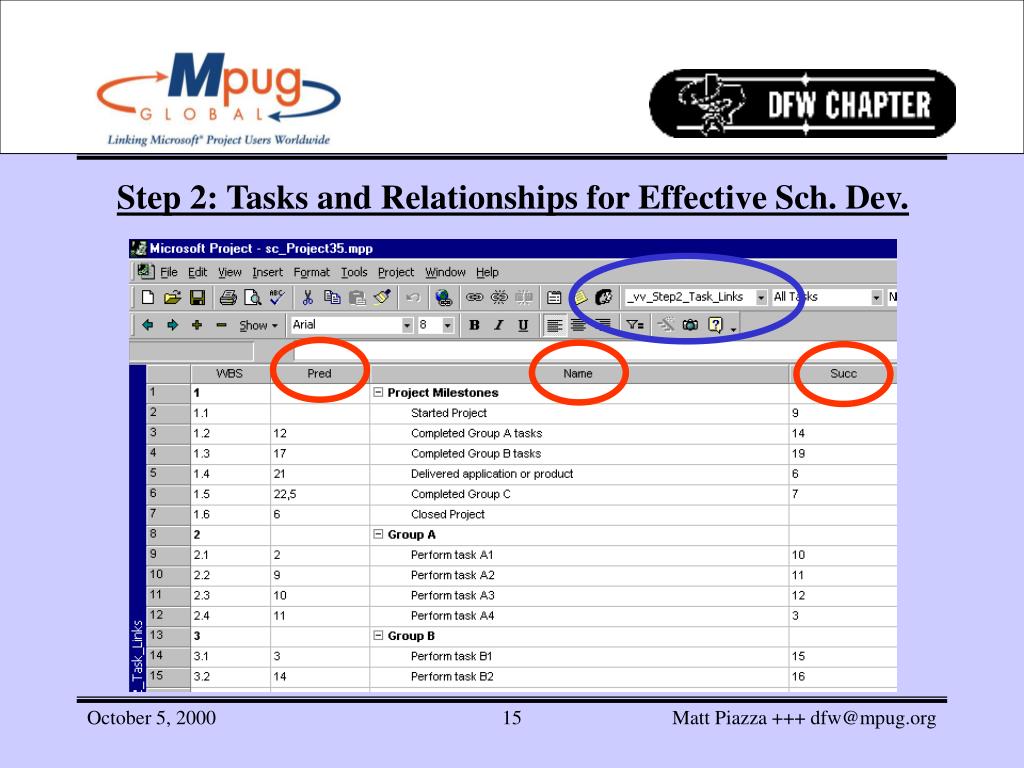
Task: Click the Indent right arrow
Action: click(172, 325)
